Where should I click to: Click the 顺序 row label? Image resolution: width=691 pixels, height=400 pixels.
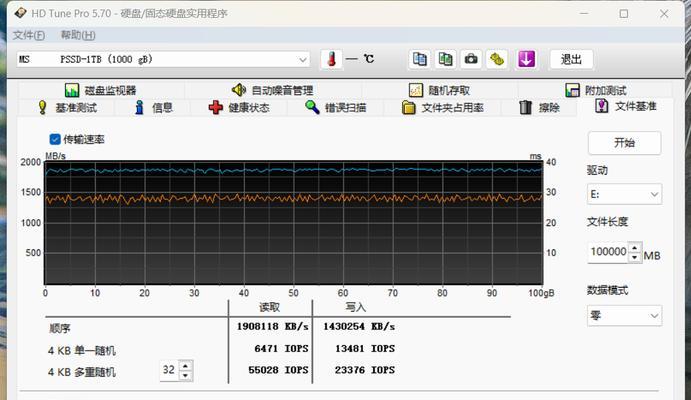[x=59, y=329]
